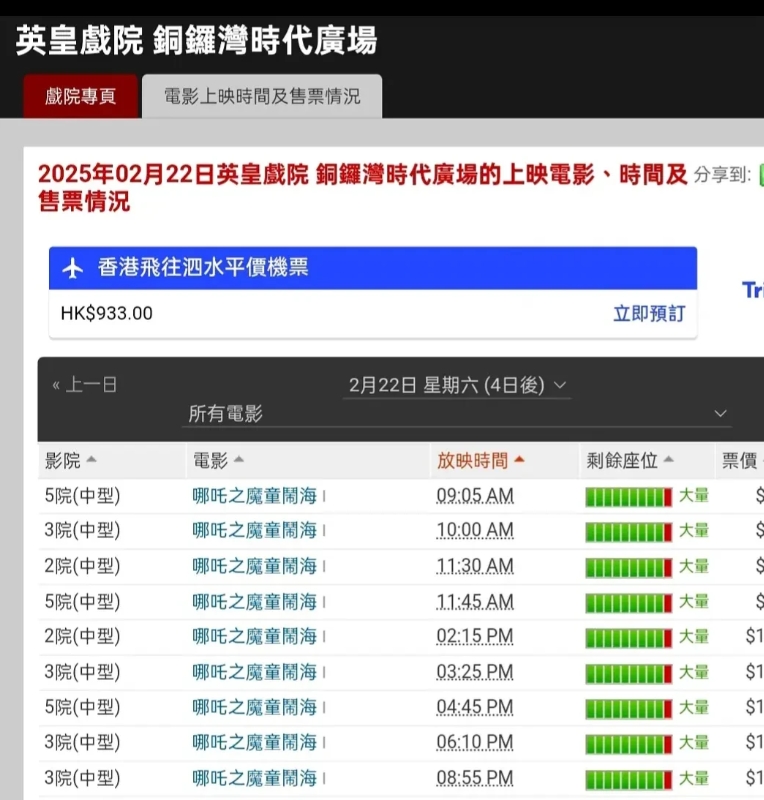Open movie link for 10:00 AM showing

[255, 531]
